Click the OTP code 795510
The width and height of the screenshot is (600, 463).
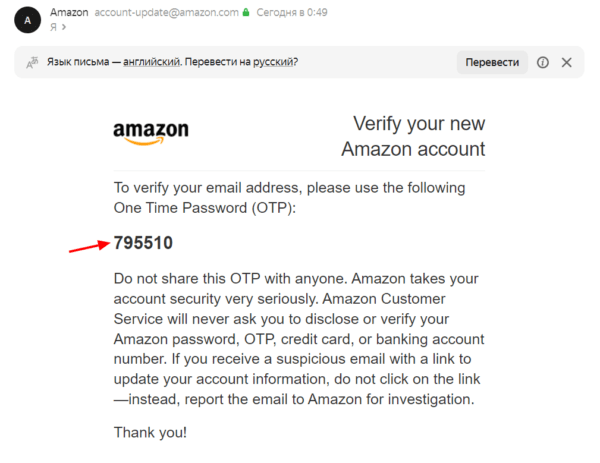(143, 243)
